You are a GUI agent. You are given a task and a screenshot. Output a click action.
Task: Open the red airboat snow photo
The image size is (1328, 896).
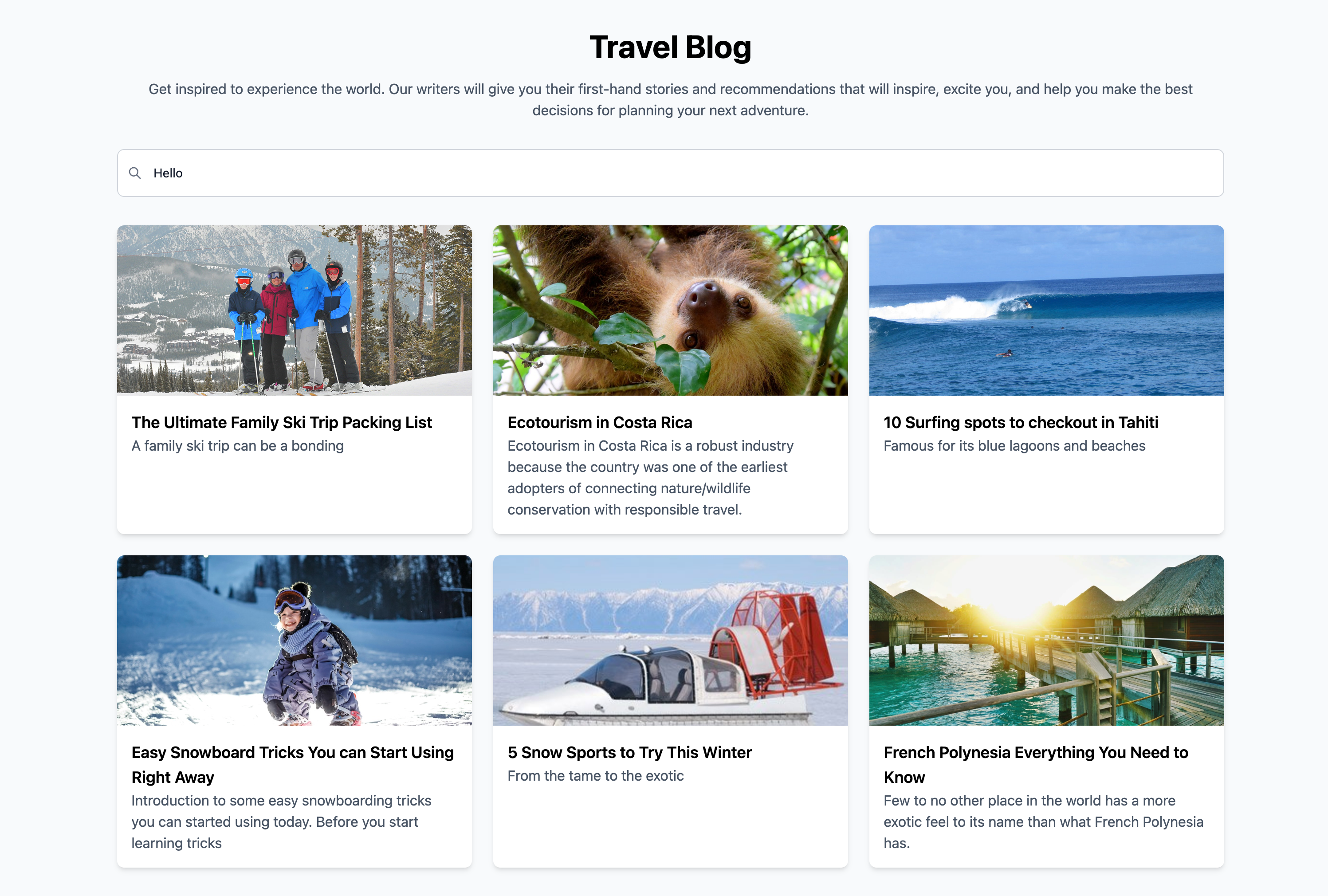tap(670, 640)
